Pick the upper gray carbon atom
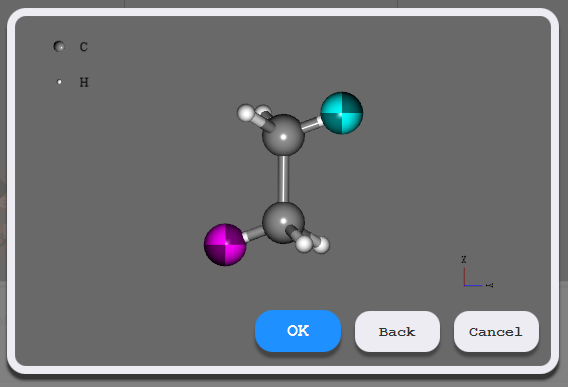568x387 pixels. (283, 135)
